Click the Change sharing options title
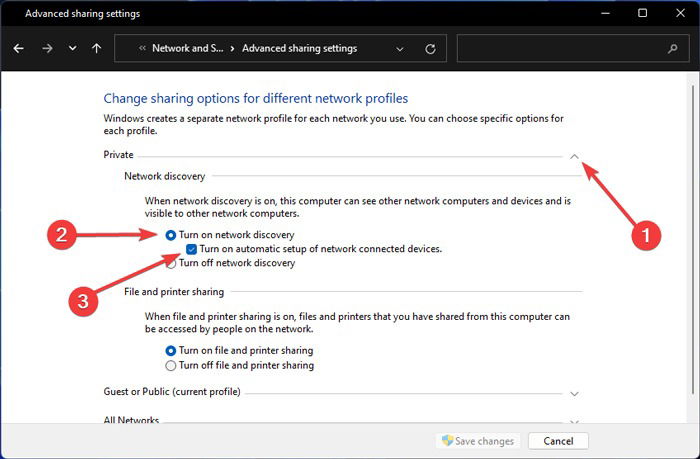 (256, 98)
